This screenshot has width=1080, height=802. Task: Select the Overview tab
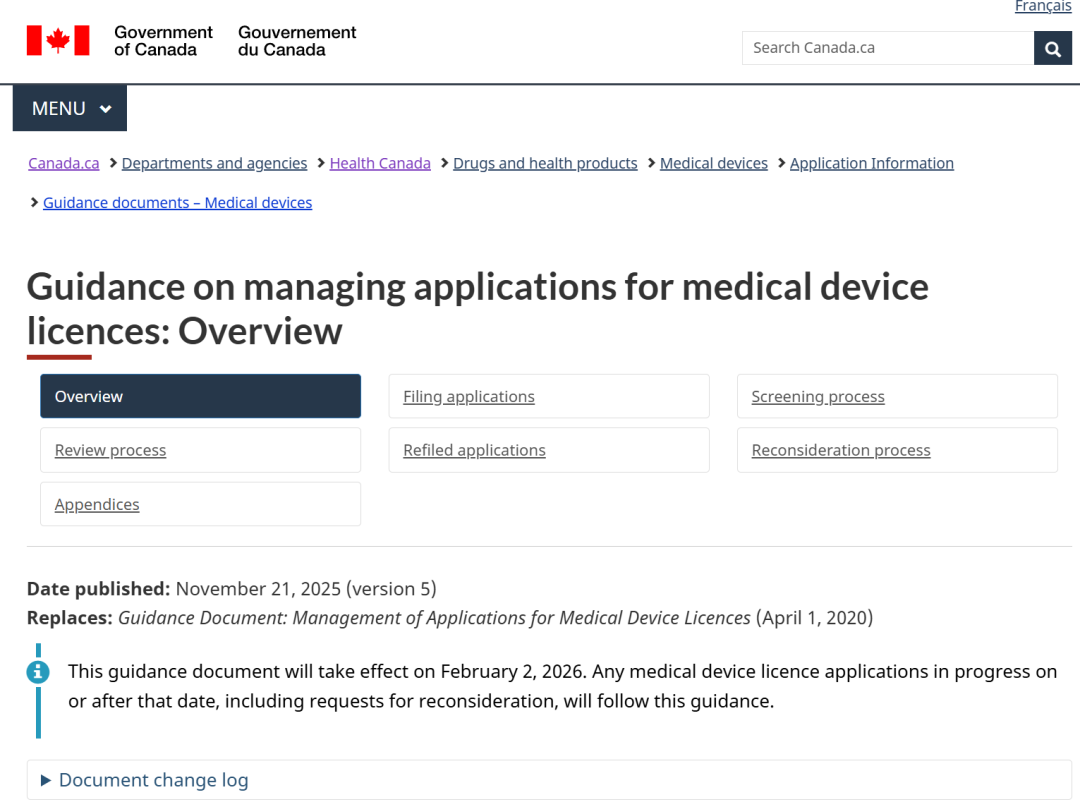click(200, 396)
